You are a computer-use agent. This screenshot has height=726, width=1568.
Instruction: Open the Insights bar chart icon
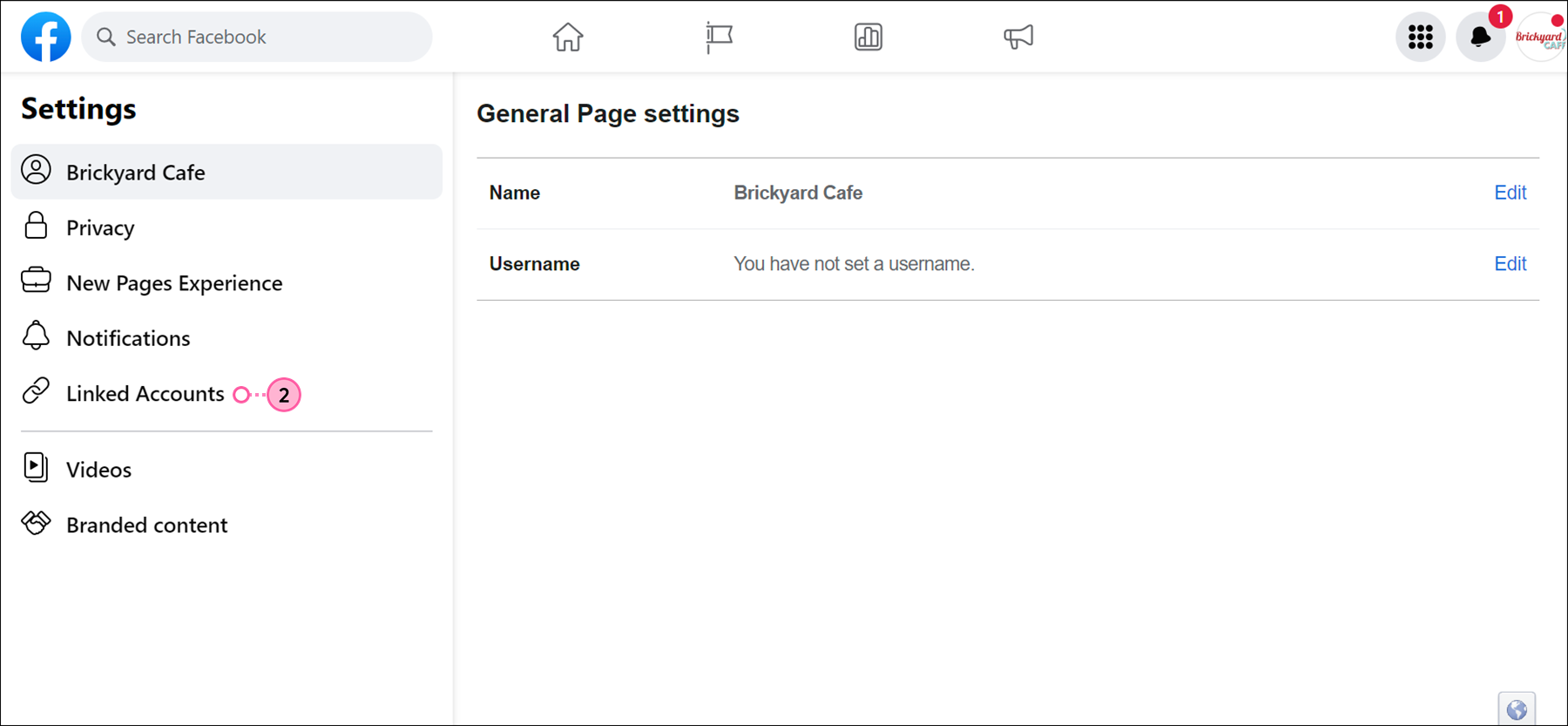868,37
